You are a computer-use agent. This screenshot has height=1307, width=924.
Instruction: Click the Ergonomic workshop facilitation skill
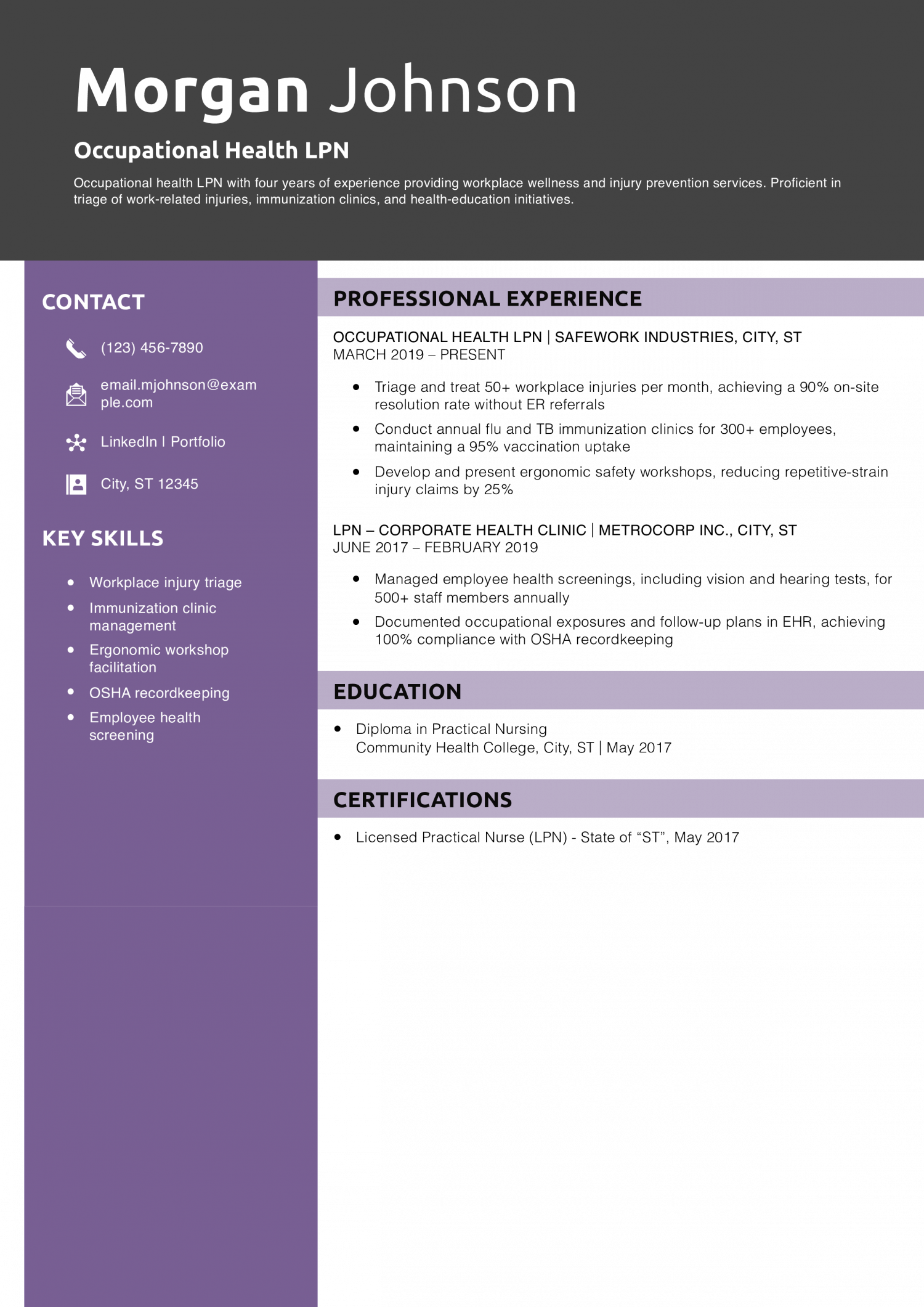[x=159, y=659]
